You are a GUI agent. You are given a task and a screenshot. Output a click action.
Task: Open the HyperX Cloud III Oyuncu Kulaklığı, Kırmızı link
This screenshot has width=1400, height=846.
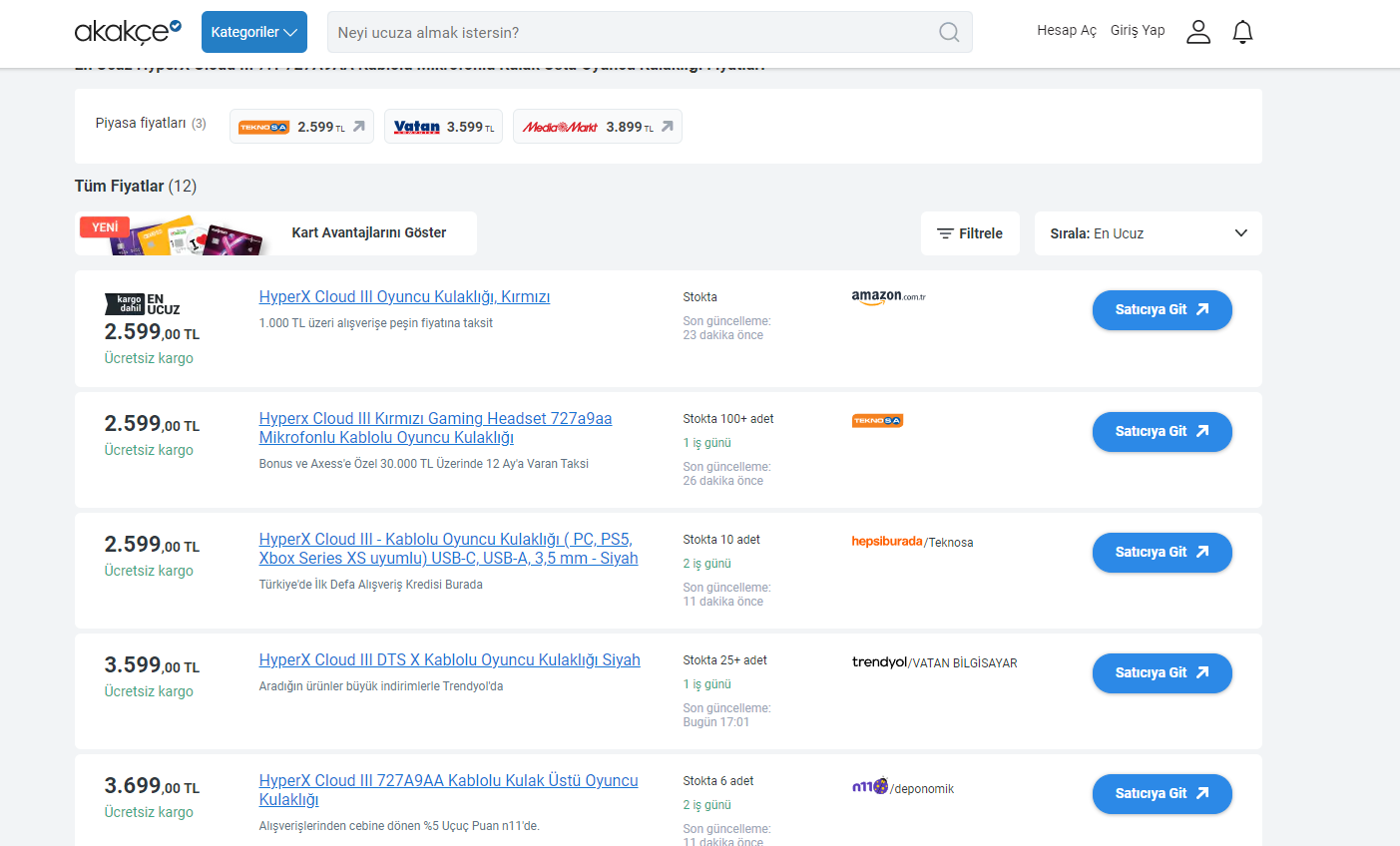coord(404,296)
